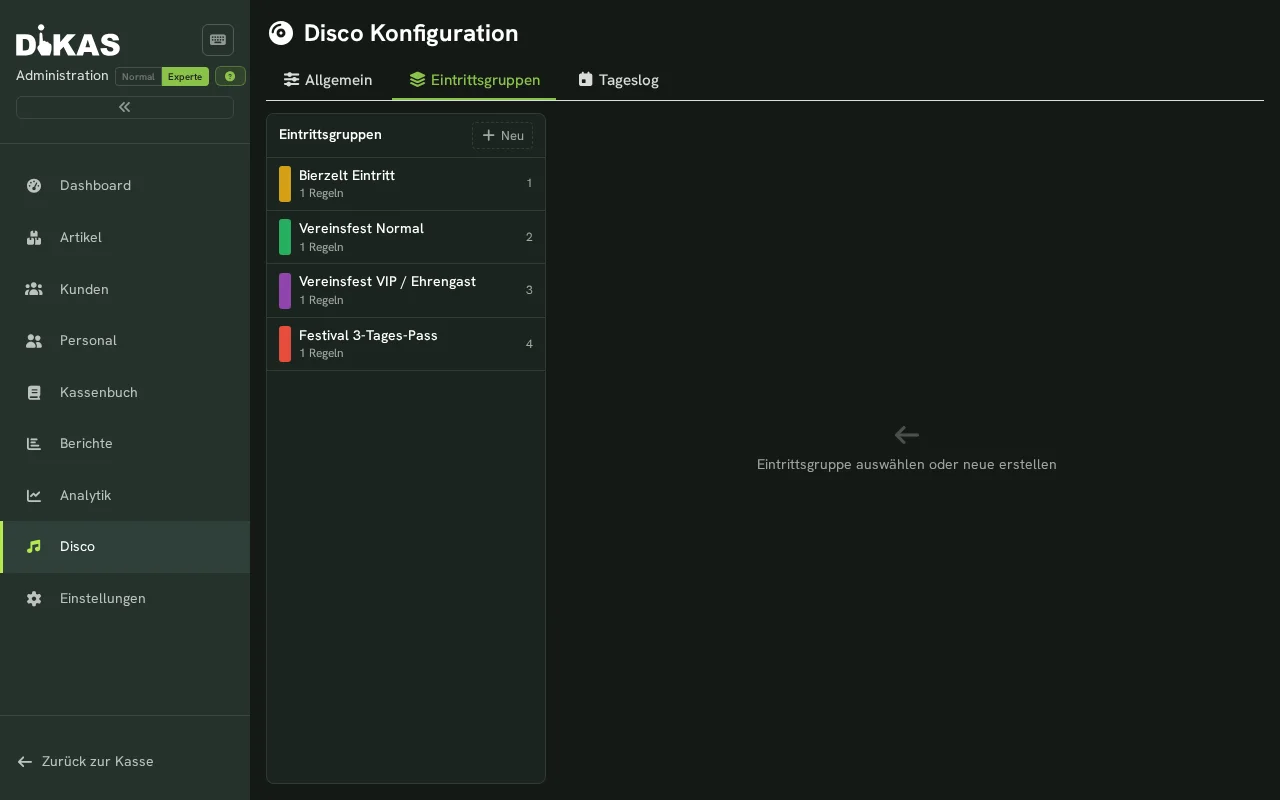Image resolution: width=1280 pixels, height=800 pixels.
Task: Click the Analytik line graph icon
Action: tap(34, 495)
